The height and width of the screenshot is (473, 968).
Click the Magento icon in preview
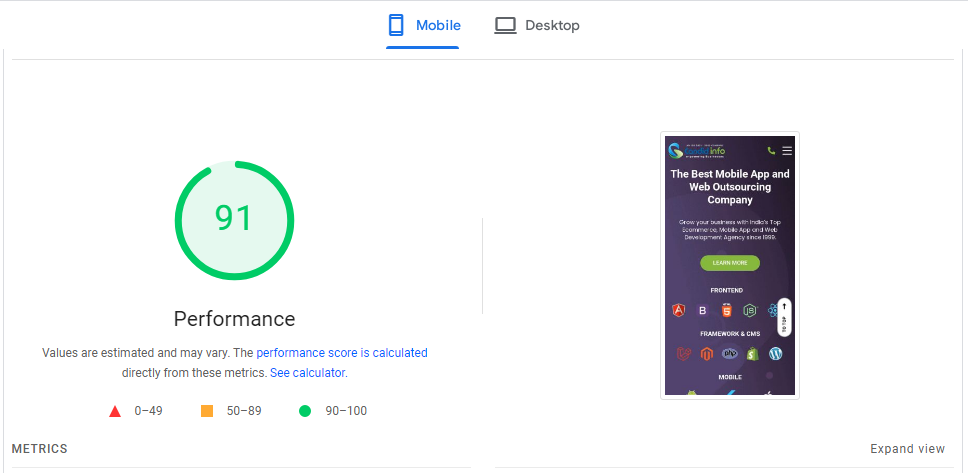coord(706,354)
